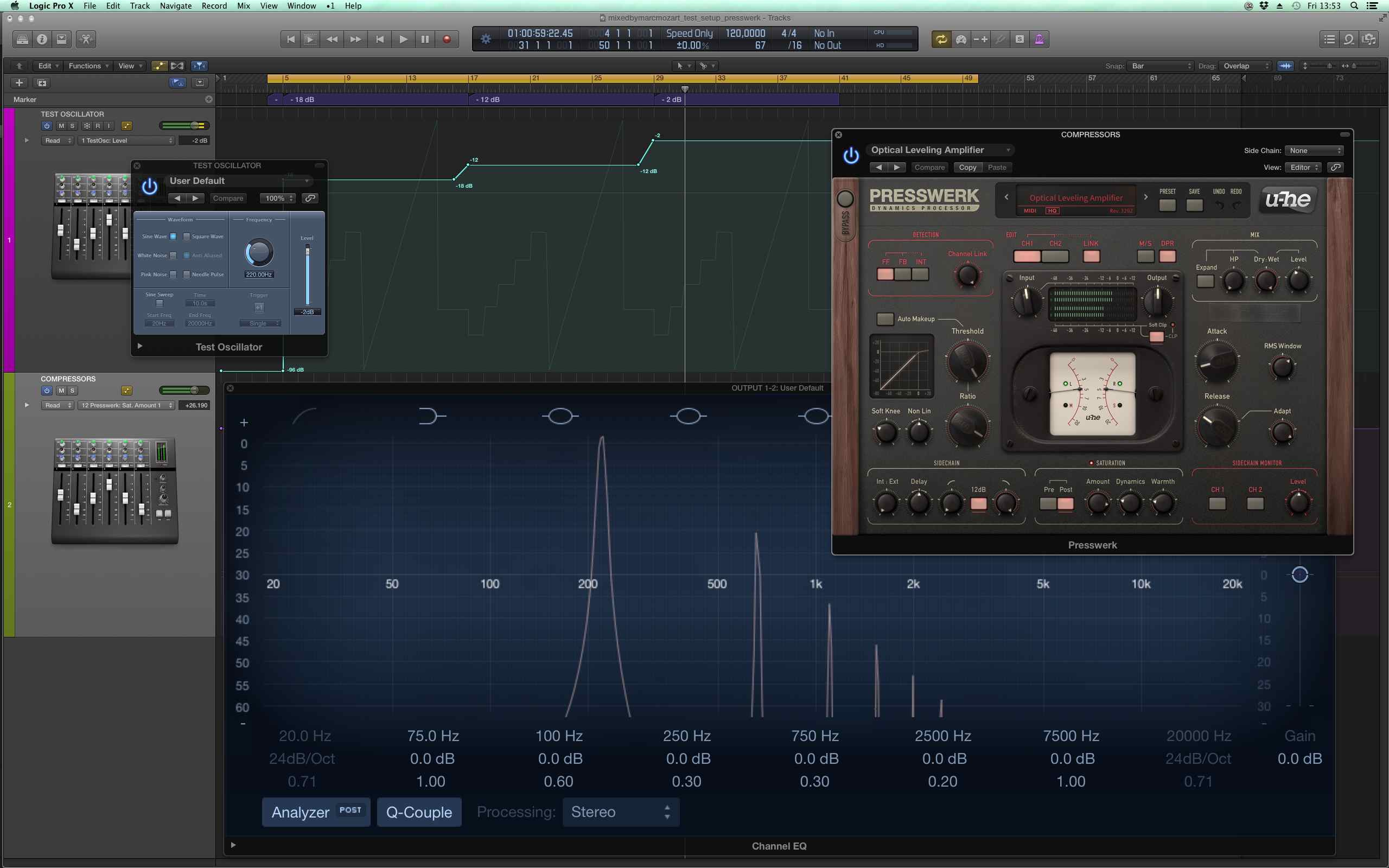Open the Library panel icon
Image resolution: width=1389 pixels, height=868 pixels.
pyautogui.click(x=22, y=39)
